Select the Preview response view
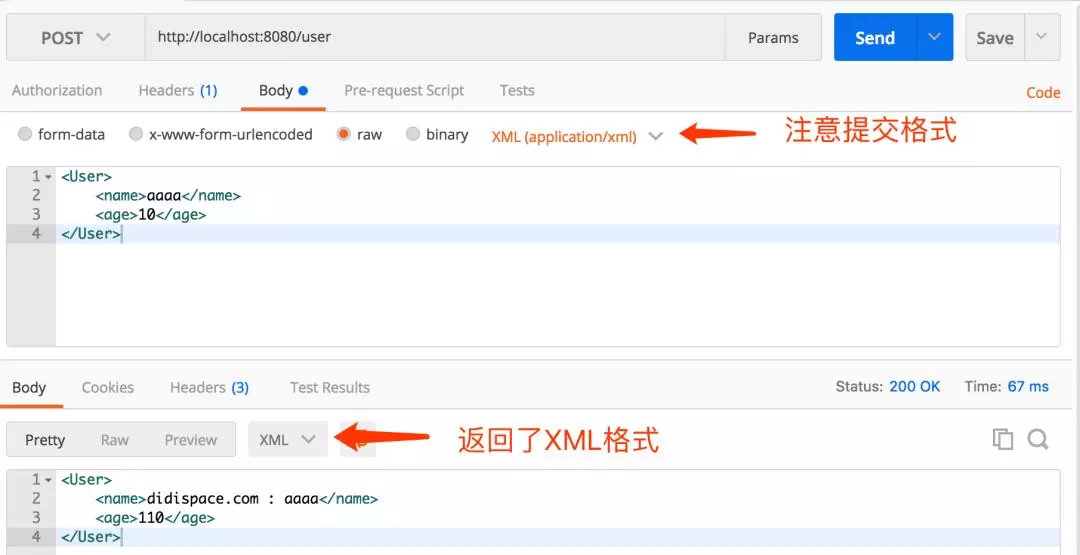This screenshot has height=555, width=1080. [191, 439]
